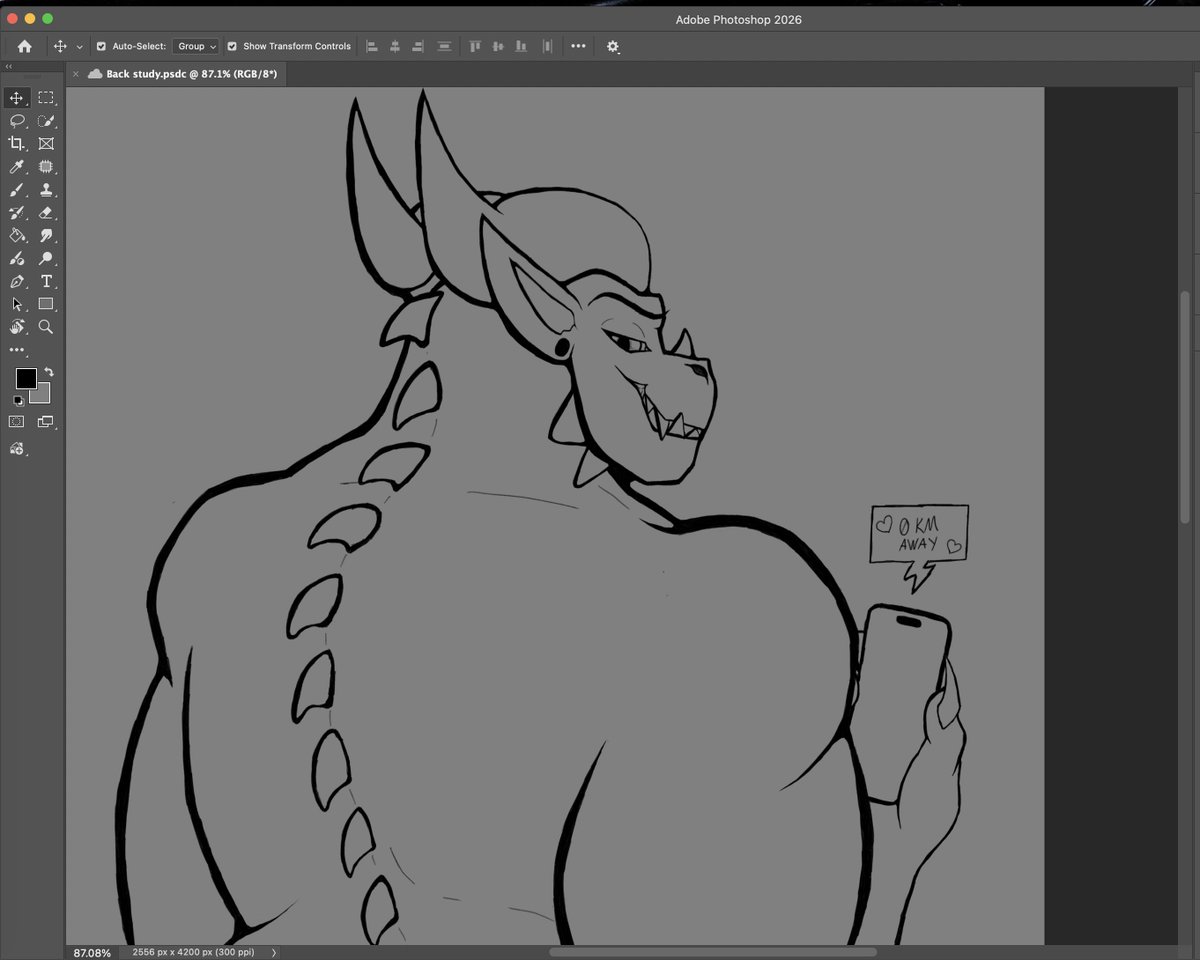Select the Clone Stamp tool
This screenshot has width=1200, height=960.
click(46, 190)
